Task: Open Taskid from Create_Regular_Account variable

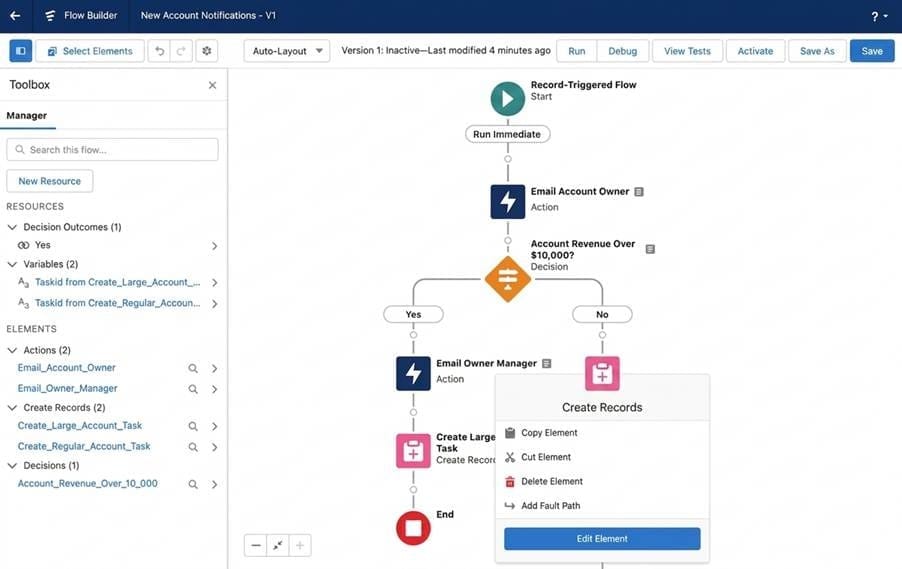Action: [x=117, y=303]
